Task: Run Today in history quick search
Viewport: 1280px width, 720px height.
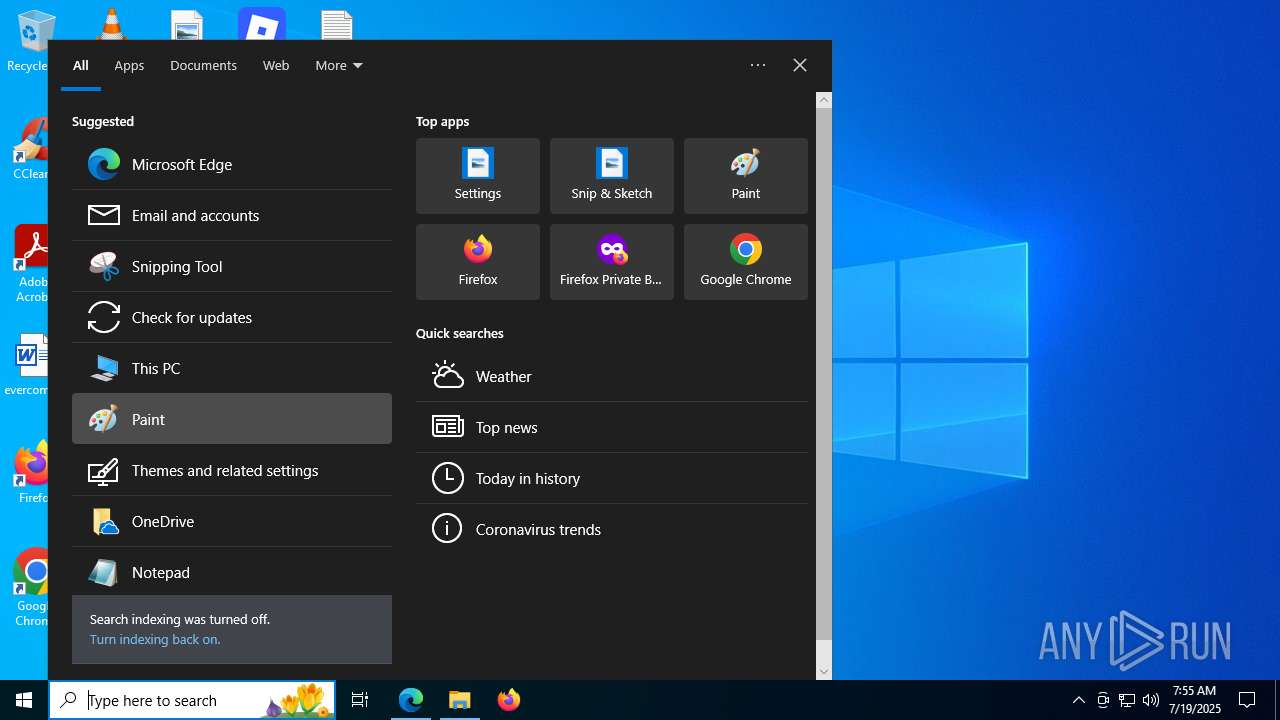Action: (612, 478)
